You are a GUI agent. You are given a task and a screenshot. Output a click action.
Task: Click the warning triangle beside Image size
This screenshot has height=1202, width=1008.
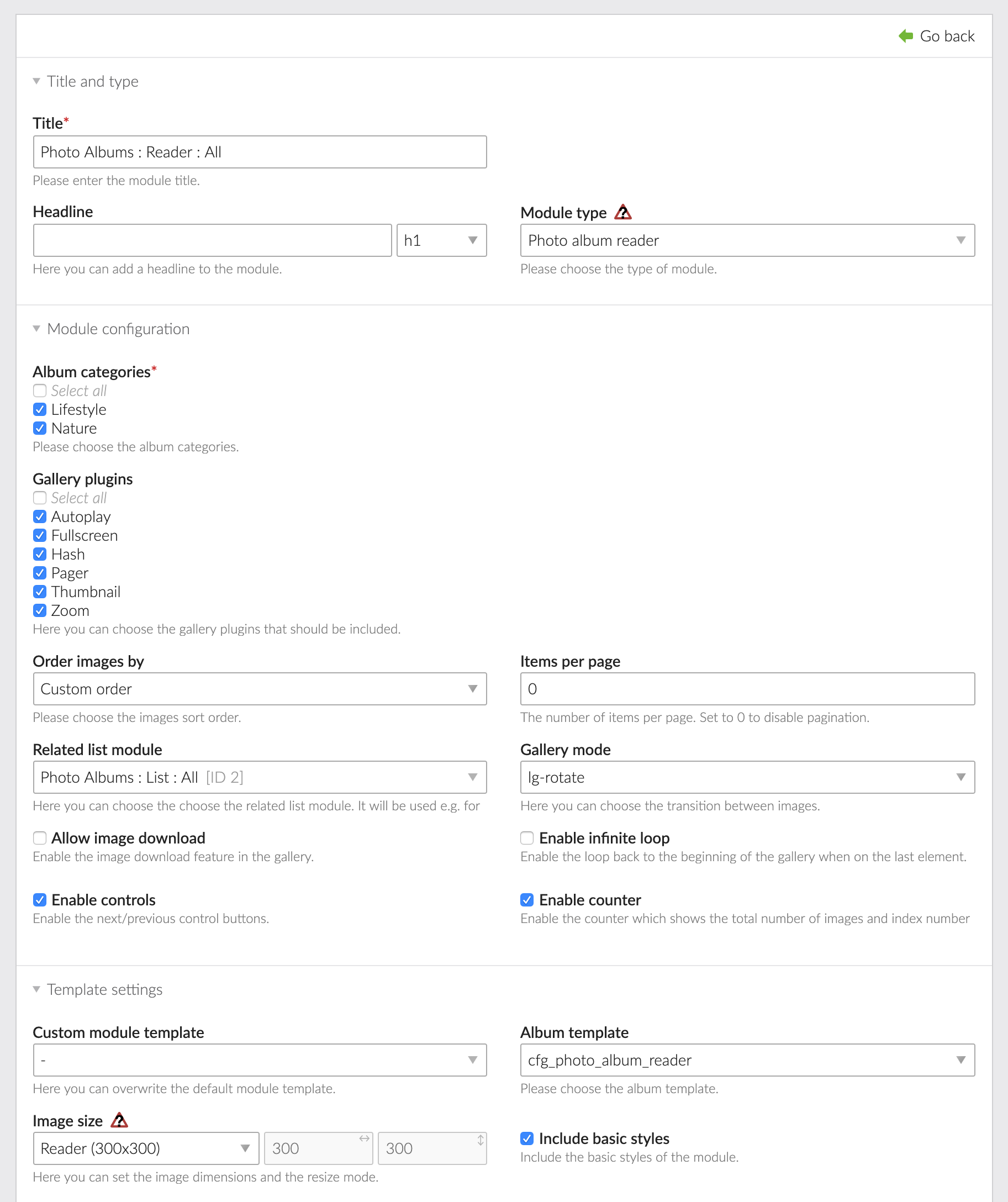click(120, 1120)
